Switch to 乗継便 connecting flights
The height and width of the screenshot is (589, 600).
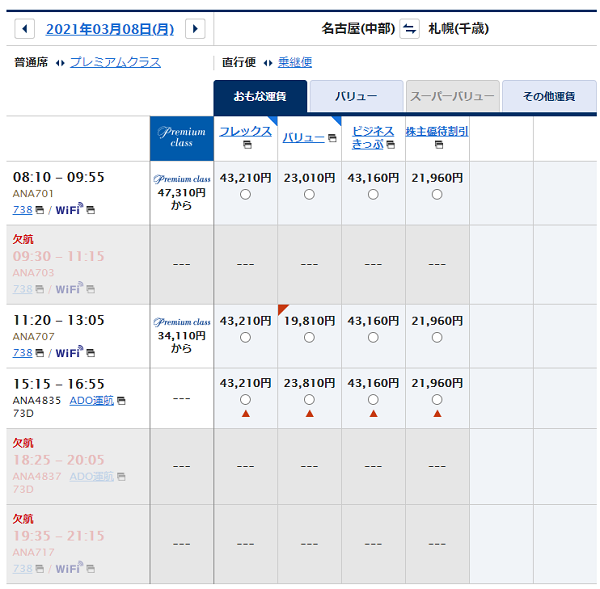point(295,62)
